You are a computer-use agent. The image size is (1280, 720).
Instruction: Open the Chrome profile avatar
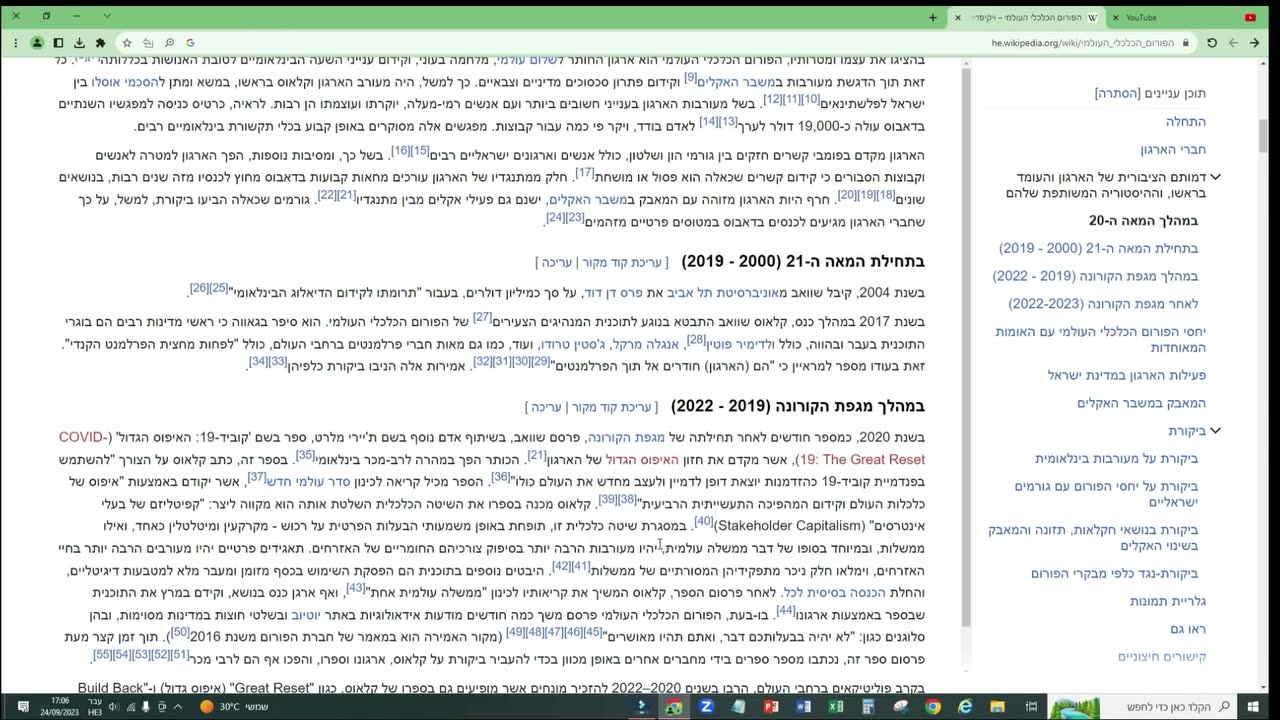coord(37,43)
